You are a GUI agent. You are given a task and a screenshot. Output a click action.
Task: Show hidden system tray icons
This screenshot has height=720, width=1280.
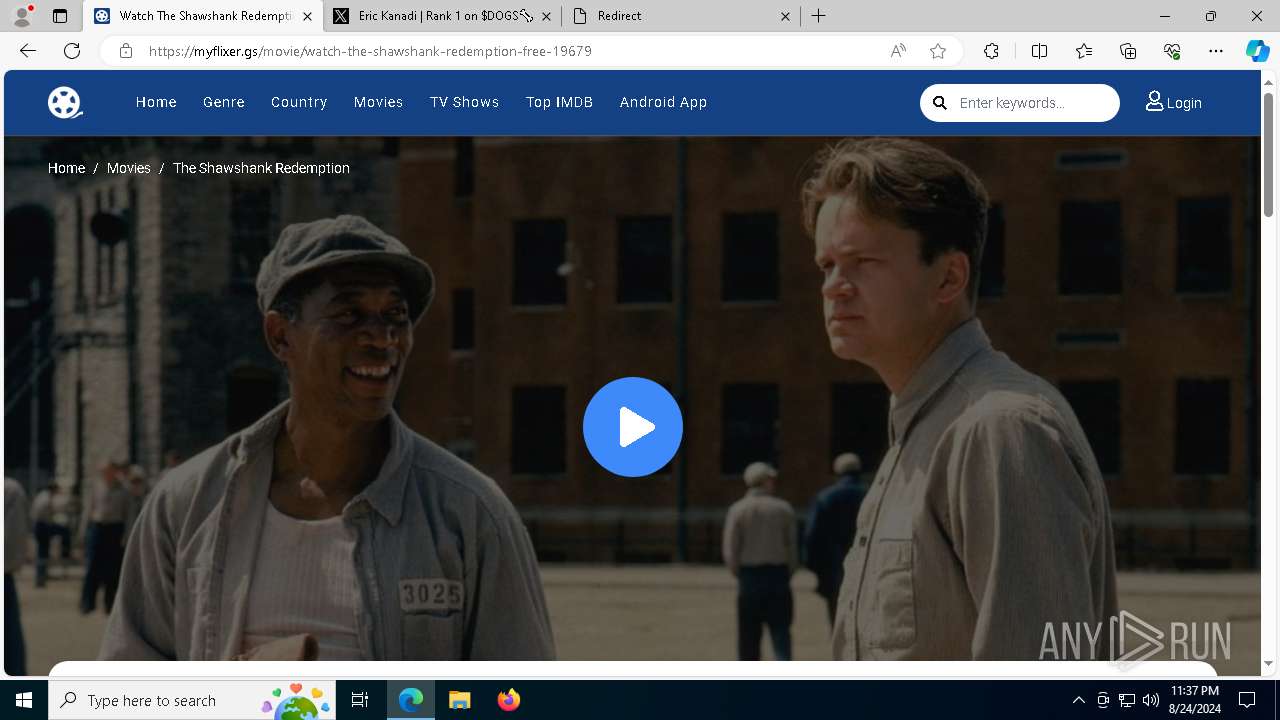1078,700
